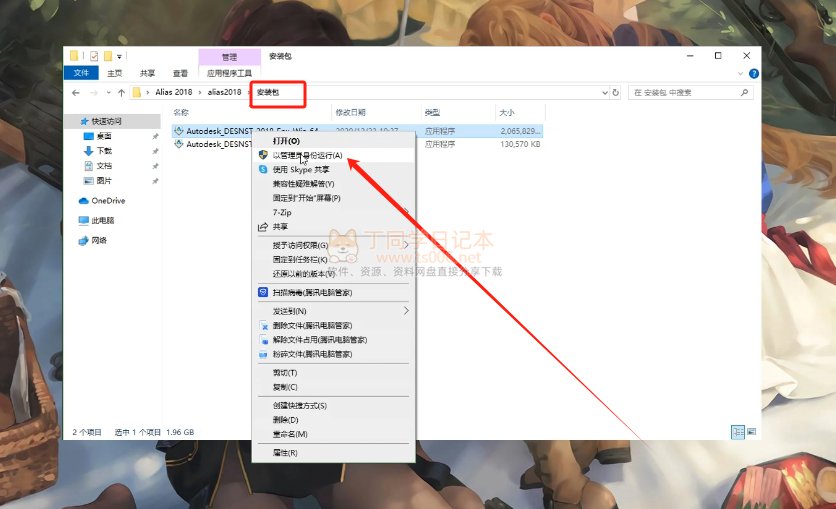Switch to the large icons view toggle in the status bar
Viewport: 836px width, 509px height.
tap(751, 432)
